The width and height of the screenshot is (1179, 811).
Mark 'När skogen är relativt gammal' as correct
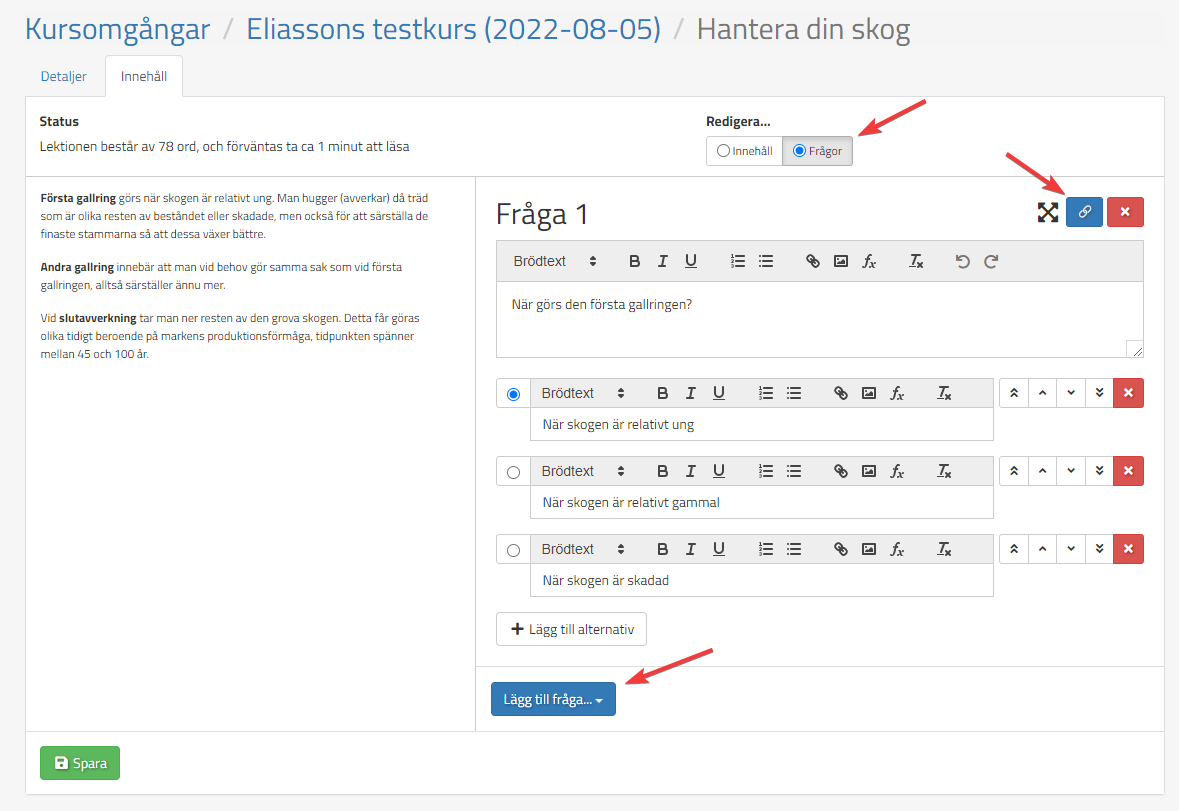(x=514, y=472)
